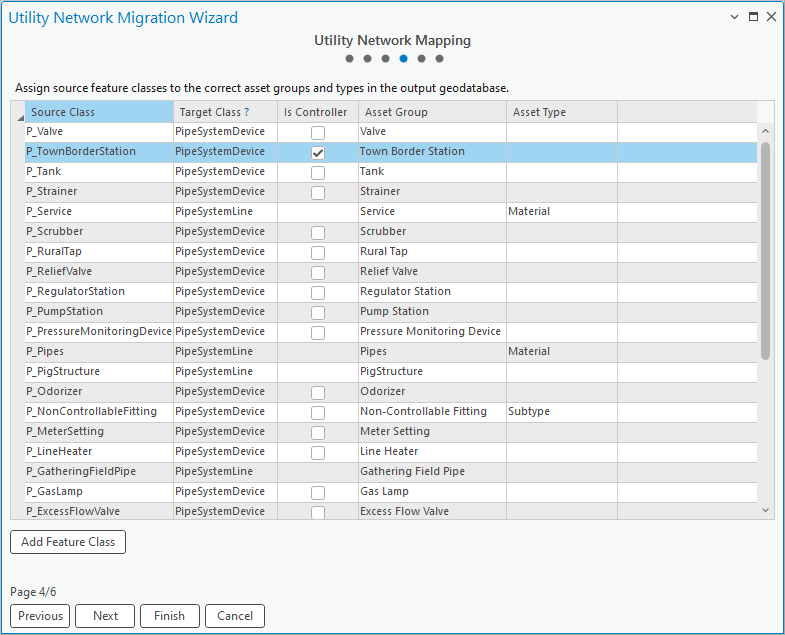Click the Town Border Station asset group
Image resolution: width=785 pixels, height=635 pixels.
(x=433, y=152)
